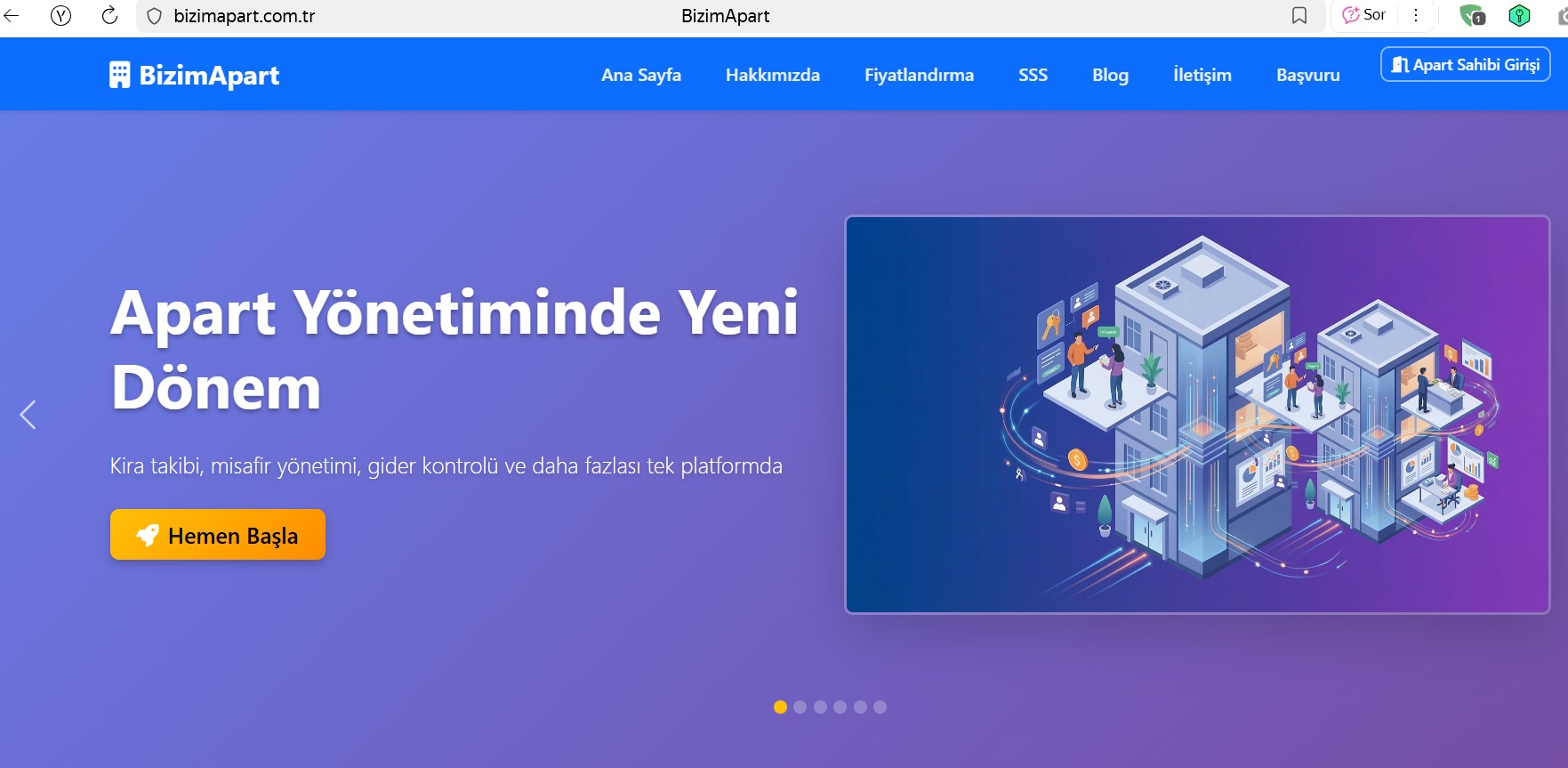Open Fiyatlandırma in the navigation
This screenshot has height=768, width=1568.
point(919,75)
